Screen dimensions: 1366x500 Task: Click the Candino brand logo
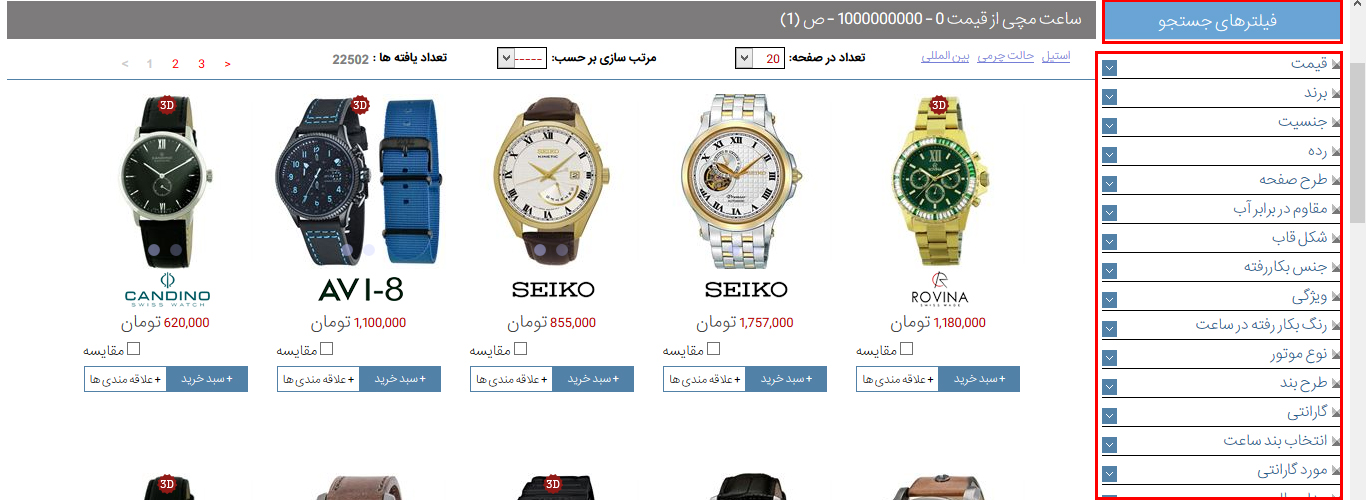(167, 289)
